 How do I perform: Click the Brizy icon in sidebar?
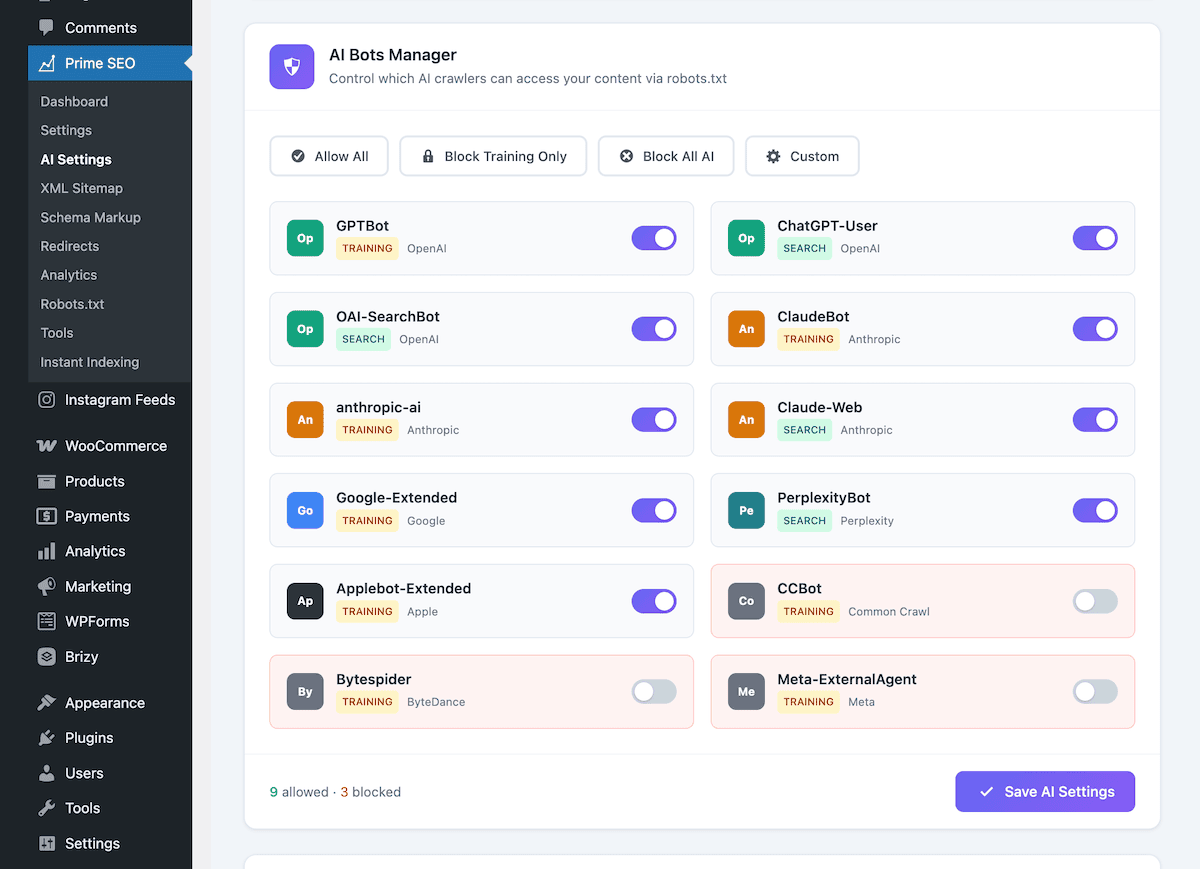tap(46, 657)
